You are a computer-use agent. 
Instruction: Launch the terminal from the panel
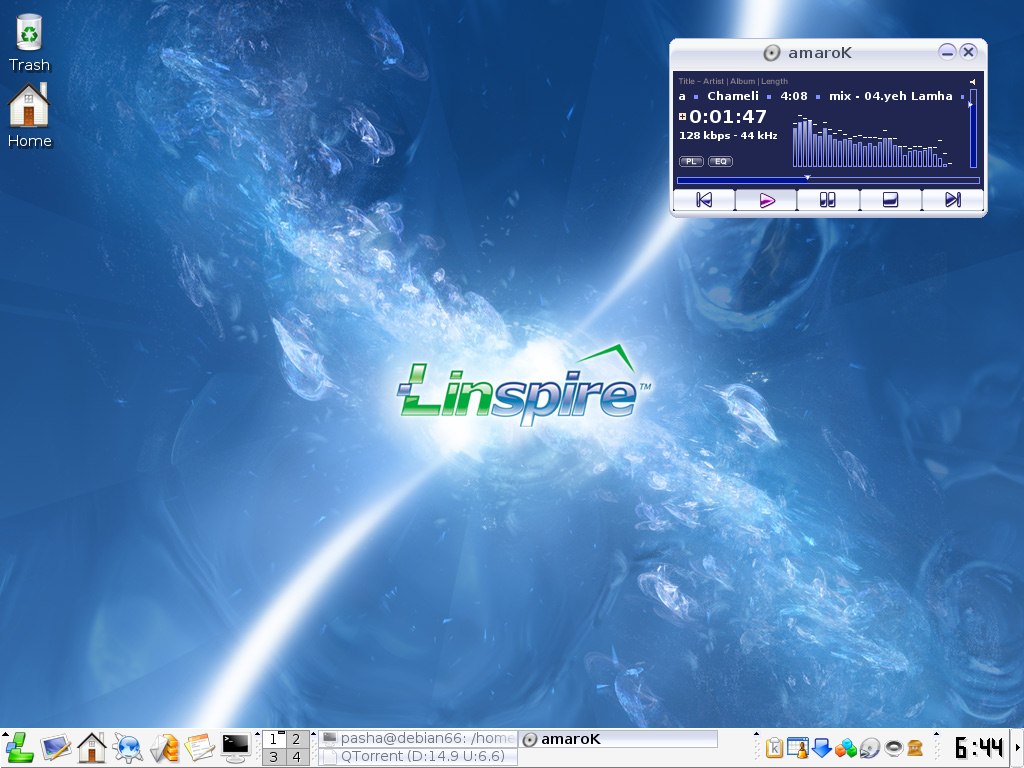[x=235, y=748]
